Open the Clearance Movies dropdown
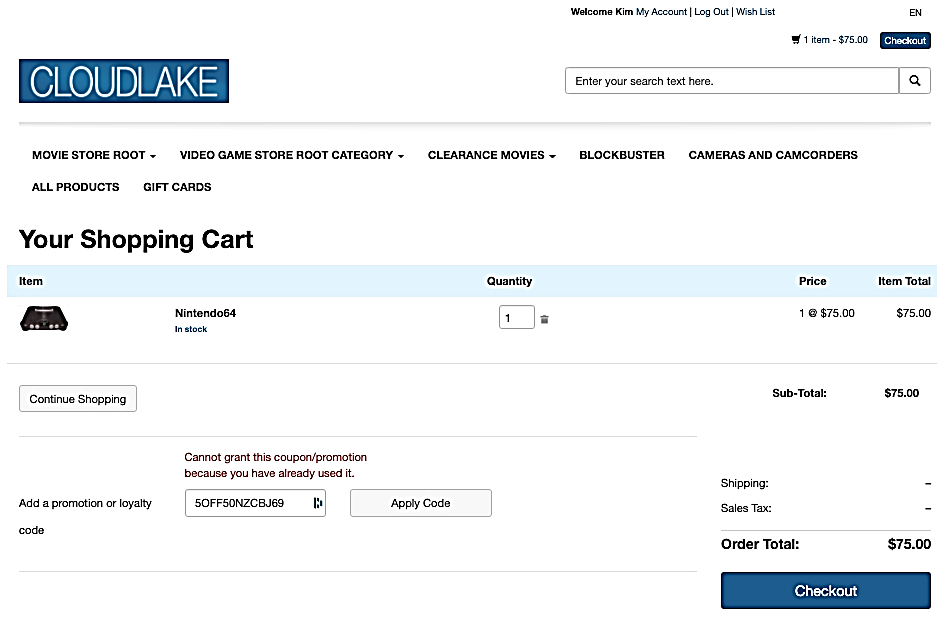937x621 pixels. tap(491, 155)
